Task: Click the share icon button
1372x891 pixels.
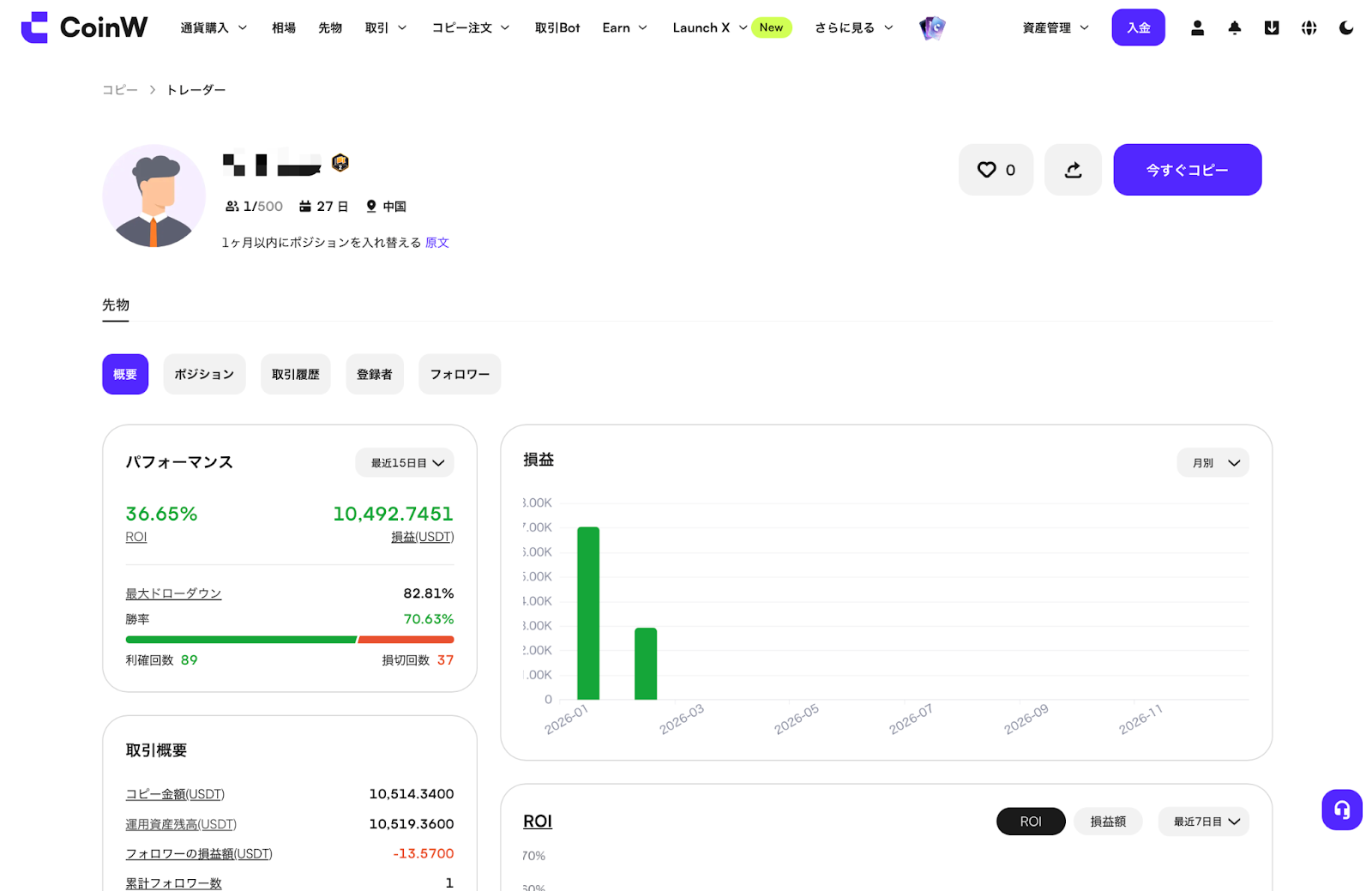Action: click(x=1072, y=170)
